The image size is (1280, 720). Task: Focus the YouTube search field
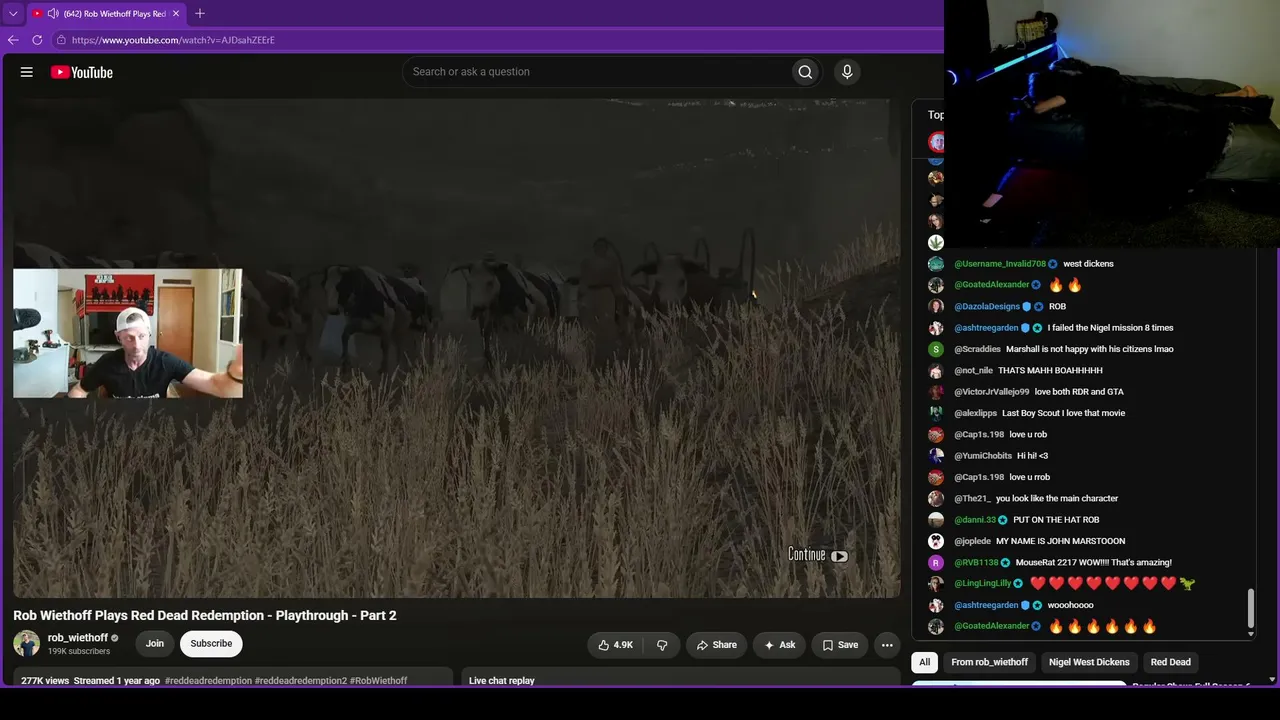(596, 72)
